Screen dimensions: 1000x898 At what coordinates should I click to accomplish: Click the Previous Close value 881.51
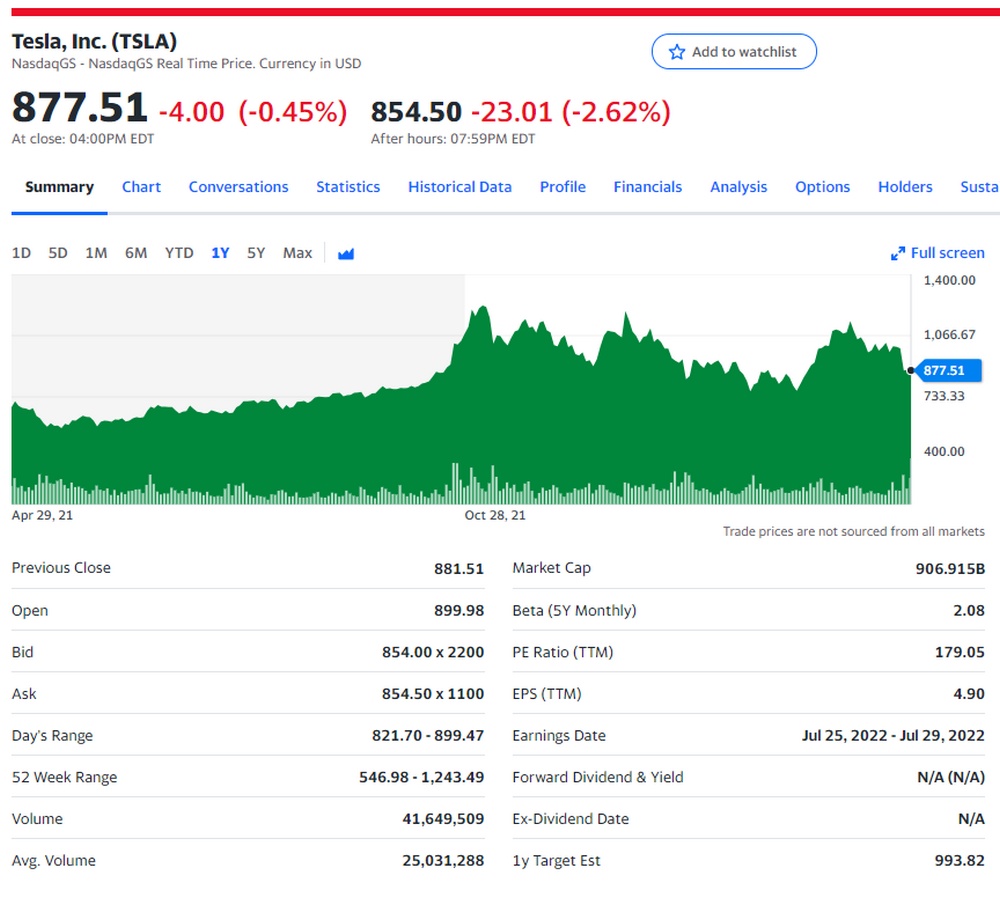pyautogui.click(x=459, y=569)
